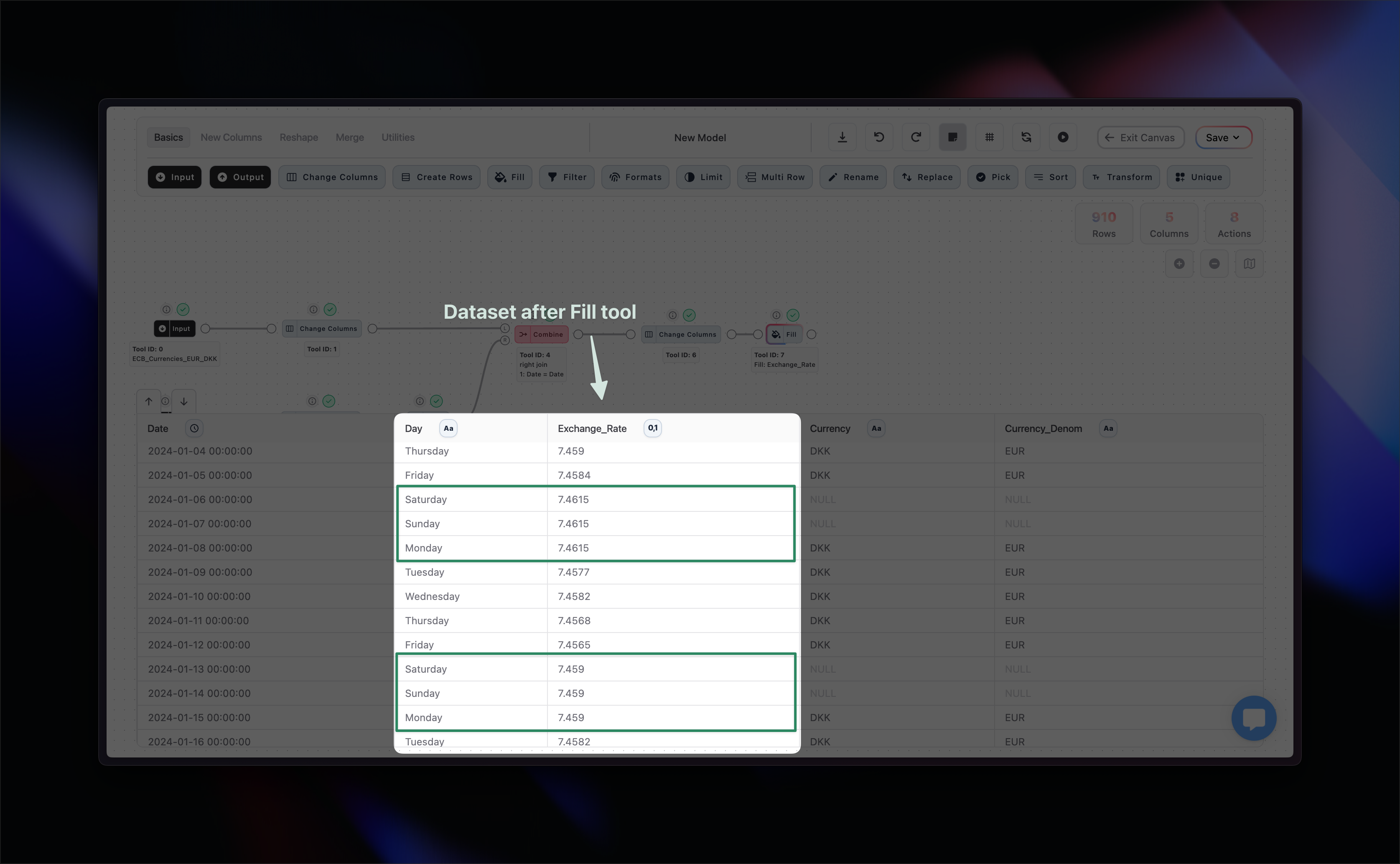Viewport: 1400px width, 864px height.
Task: Click the download icon in top toolbar
Action: click(x=842, y=137)
